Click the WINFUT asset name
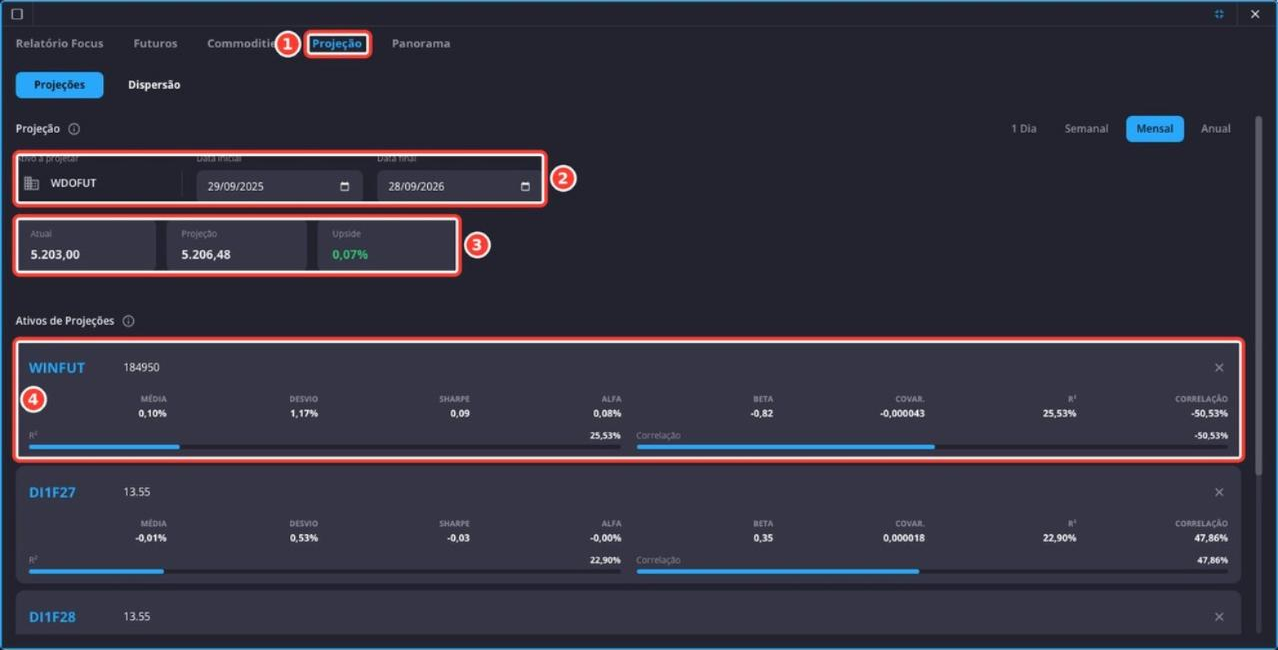Screen dimensions: 1278x650 tap(57, 368)
